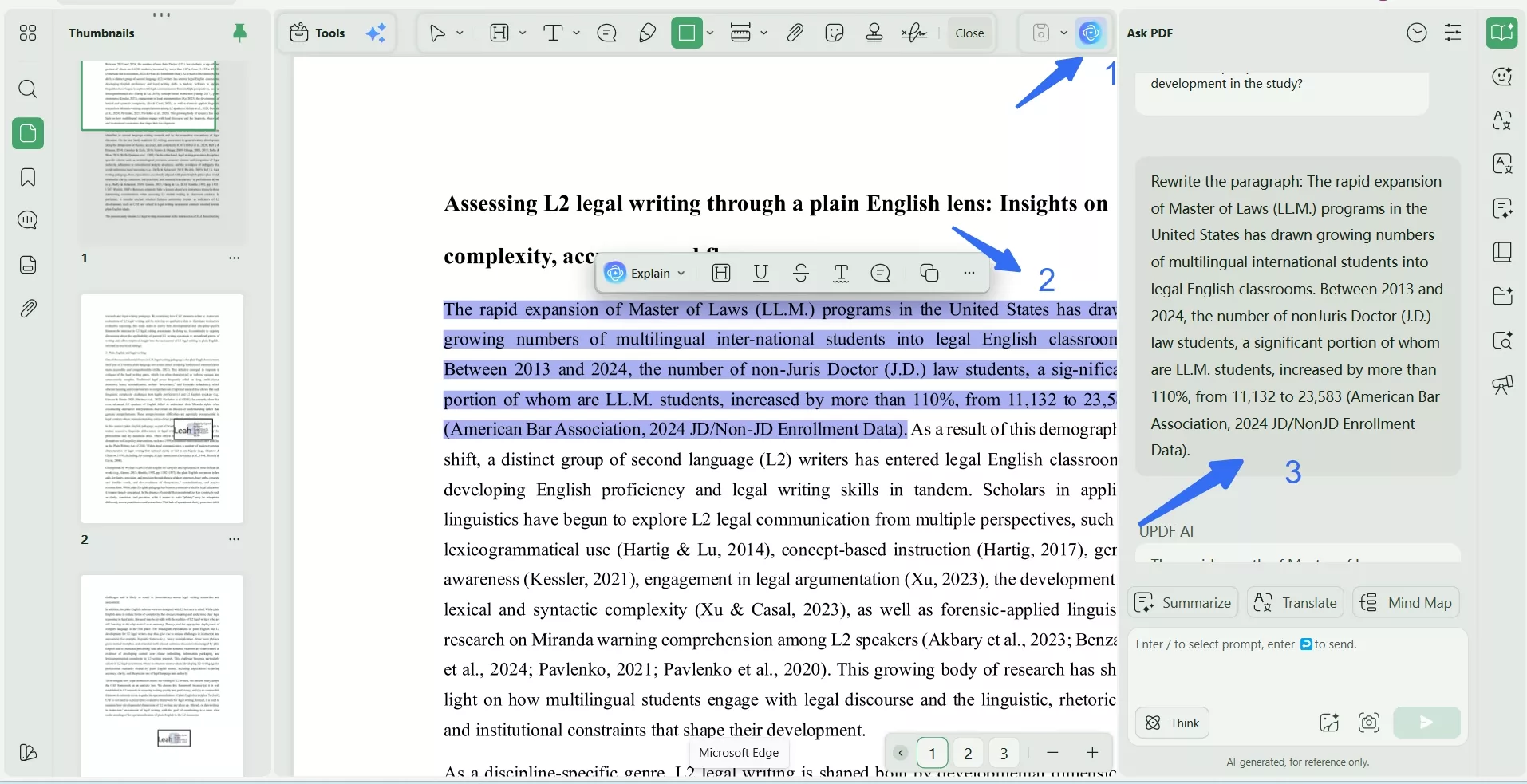
Task: Open the translate tool in the right sidebar
Action: click(1502, 120)
